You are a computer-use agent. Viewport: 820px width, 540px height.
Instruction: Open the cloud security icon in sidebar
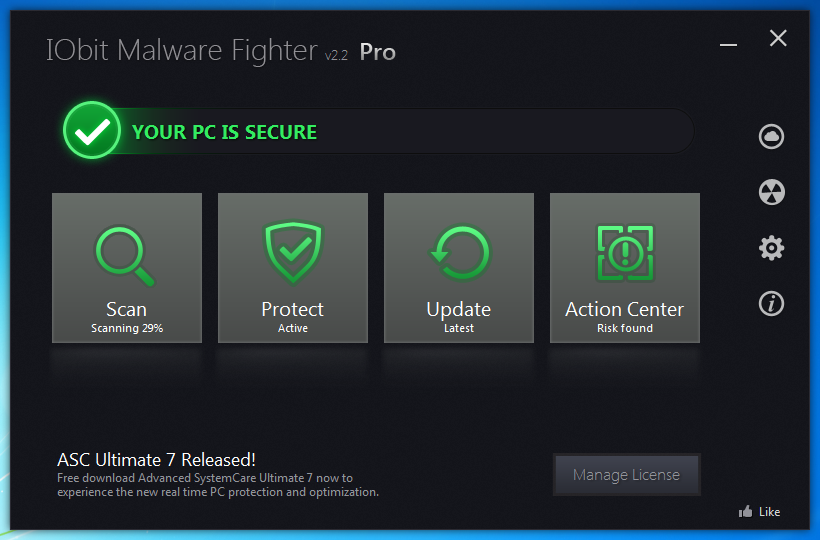click(x=771, y=136)
